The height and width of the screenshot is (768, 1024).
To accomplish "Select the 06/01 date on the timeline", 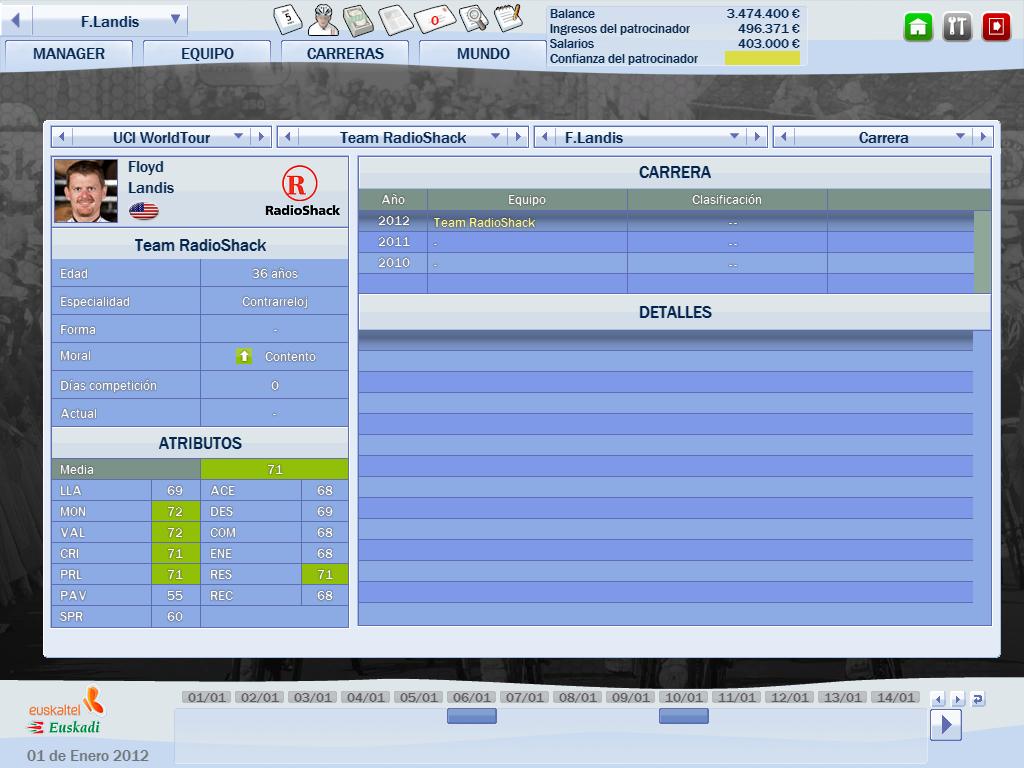I will coord(470,697).
